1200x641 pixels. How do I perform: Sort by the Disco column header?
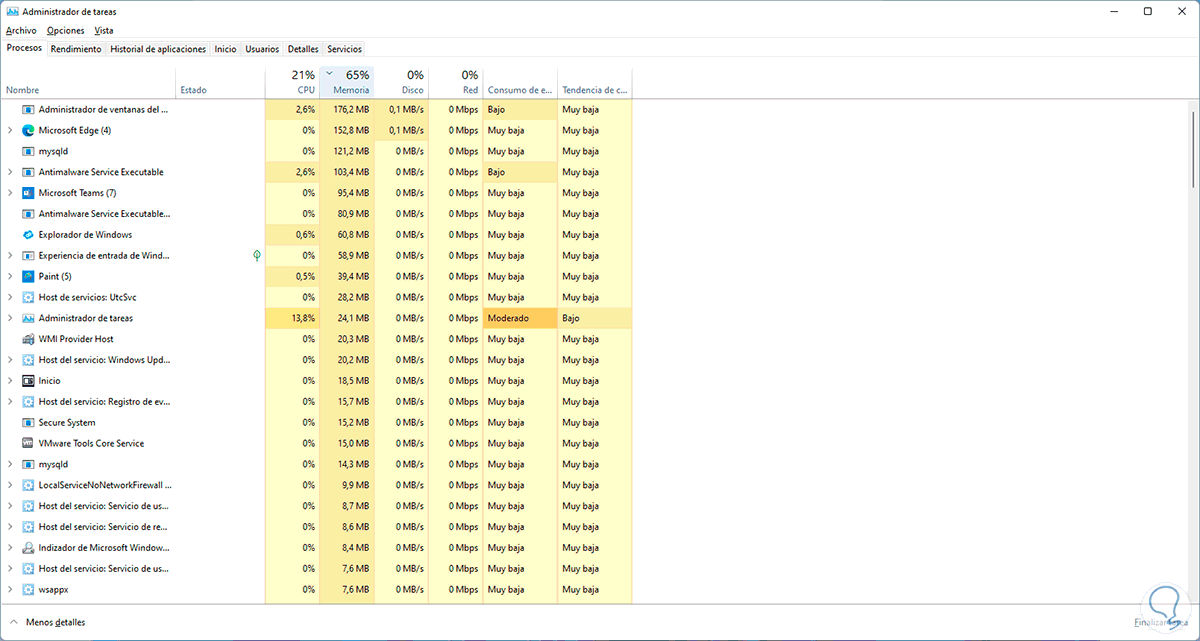tap(401, 82)
